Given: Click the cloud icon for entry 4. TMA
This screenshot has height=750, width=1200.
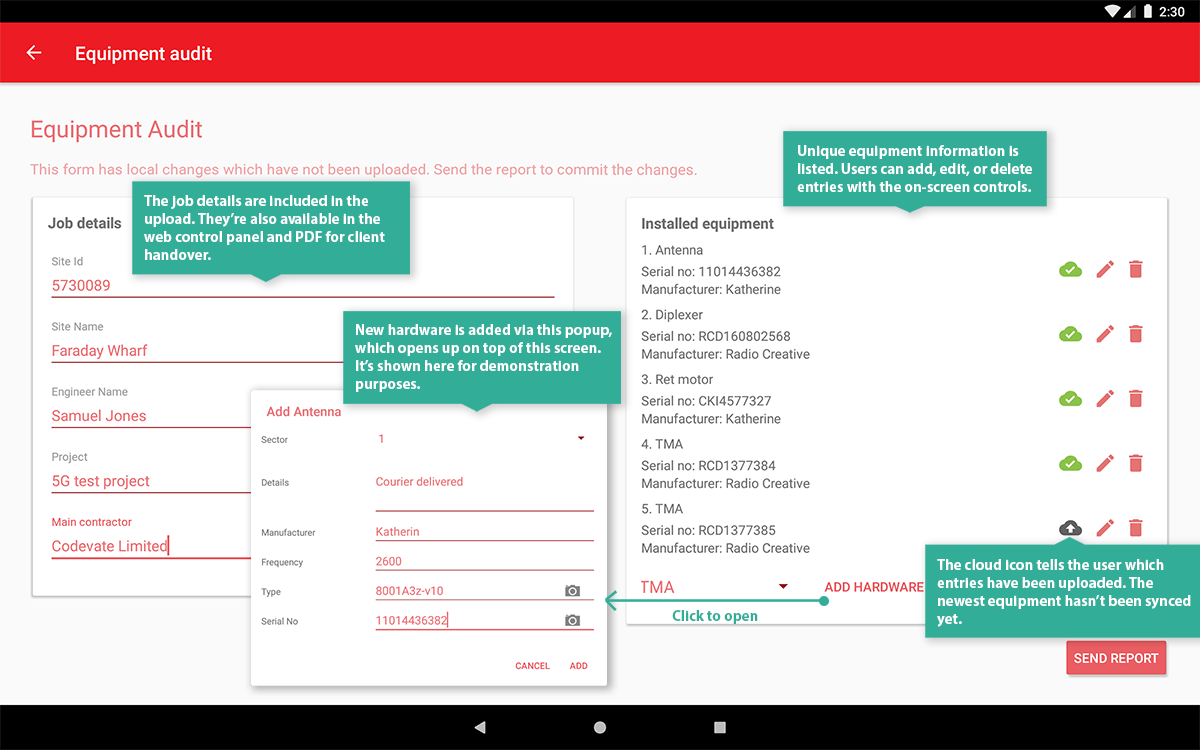Looking at the screenshot, I should click(1070, 463).
